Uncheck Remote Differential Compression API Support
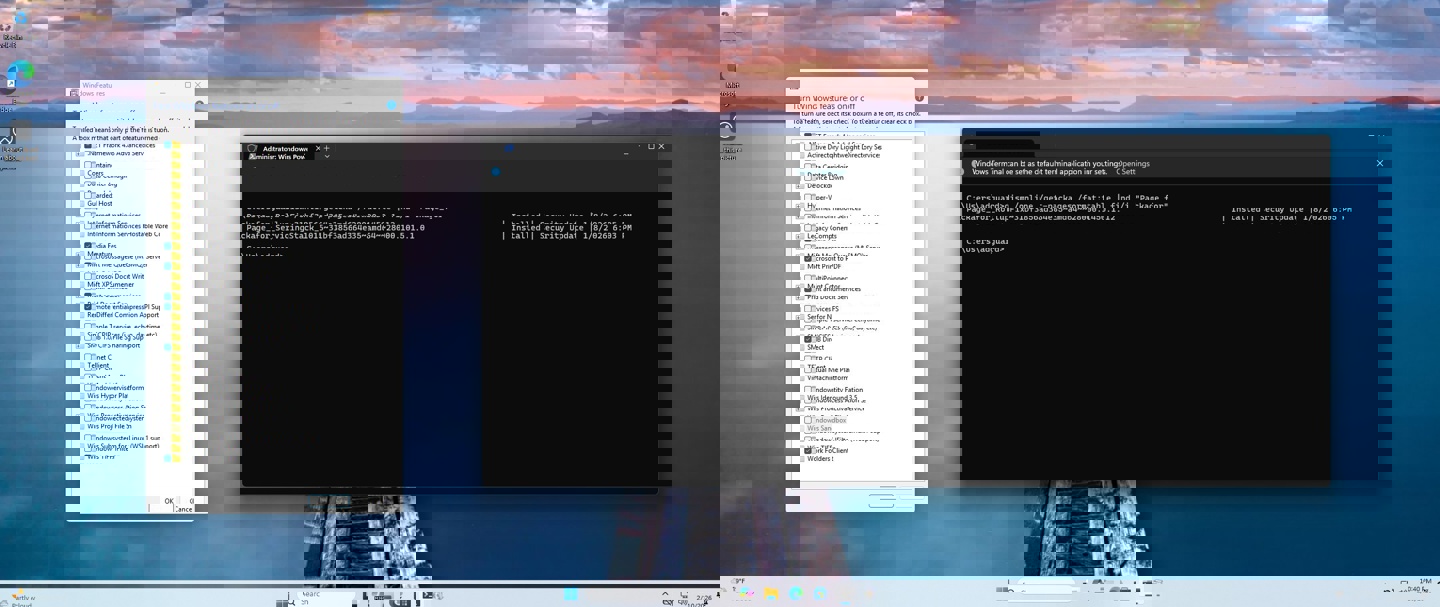This screenshot has height=607, width=1440. coord(89,306)
